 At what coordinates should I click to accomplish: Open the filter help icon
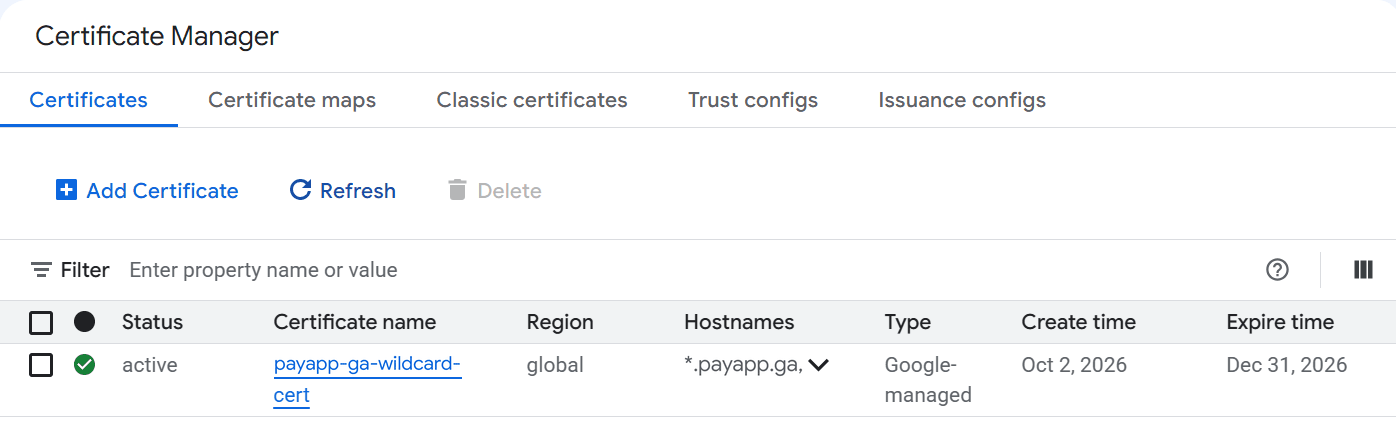click(x=1277, y=269)
